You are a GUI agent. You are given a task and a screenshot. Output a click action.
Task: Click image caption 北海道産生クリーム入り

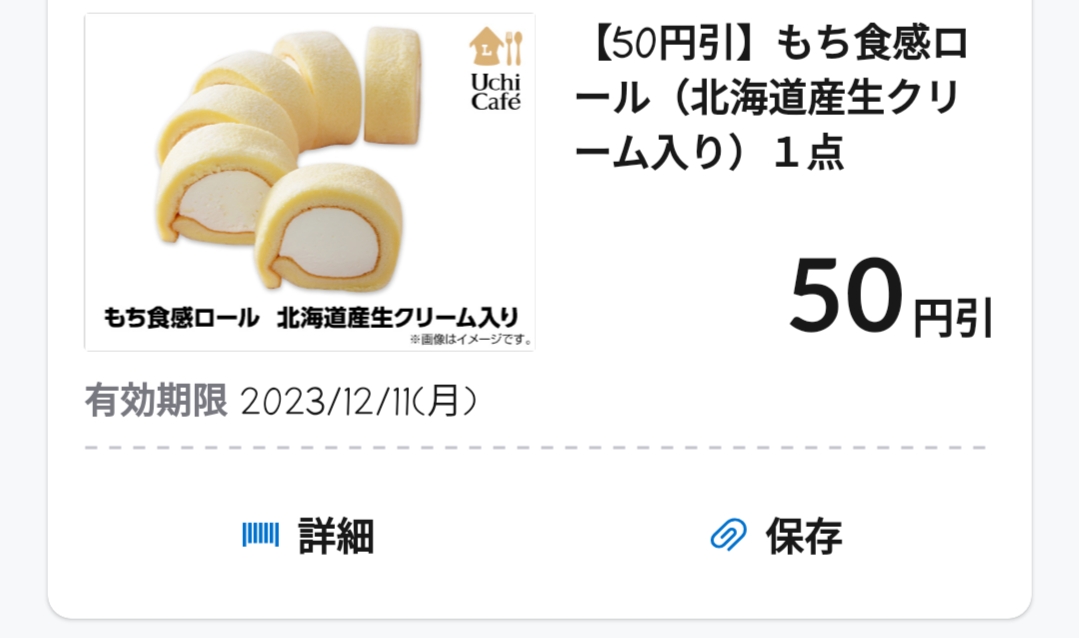click(398, 317)
